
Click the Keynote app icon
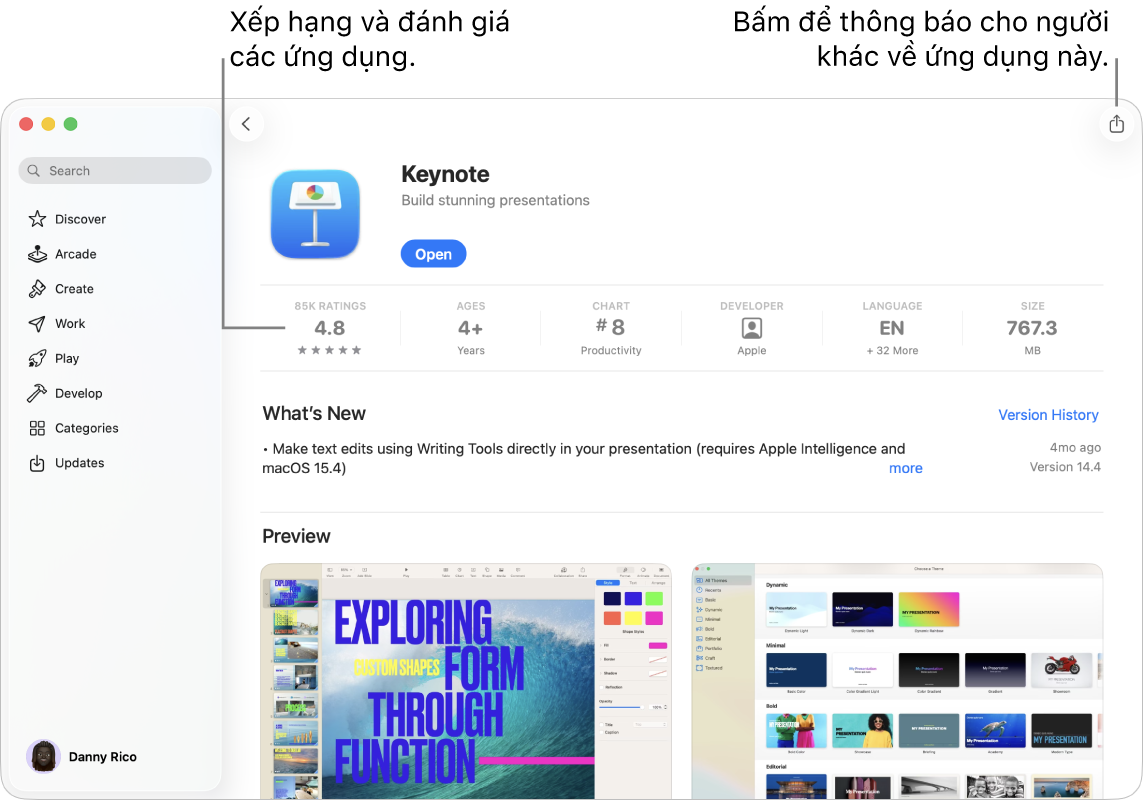pos(315,214)
